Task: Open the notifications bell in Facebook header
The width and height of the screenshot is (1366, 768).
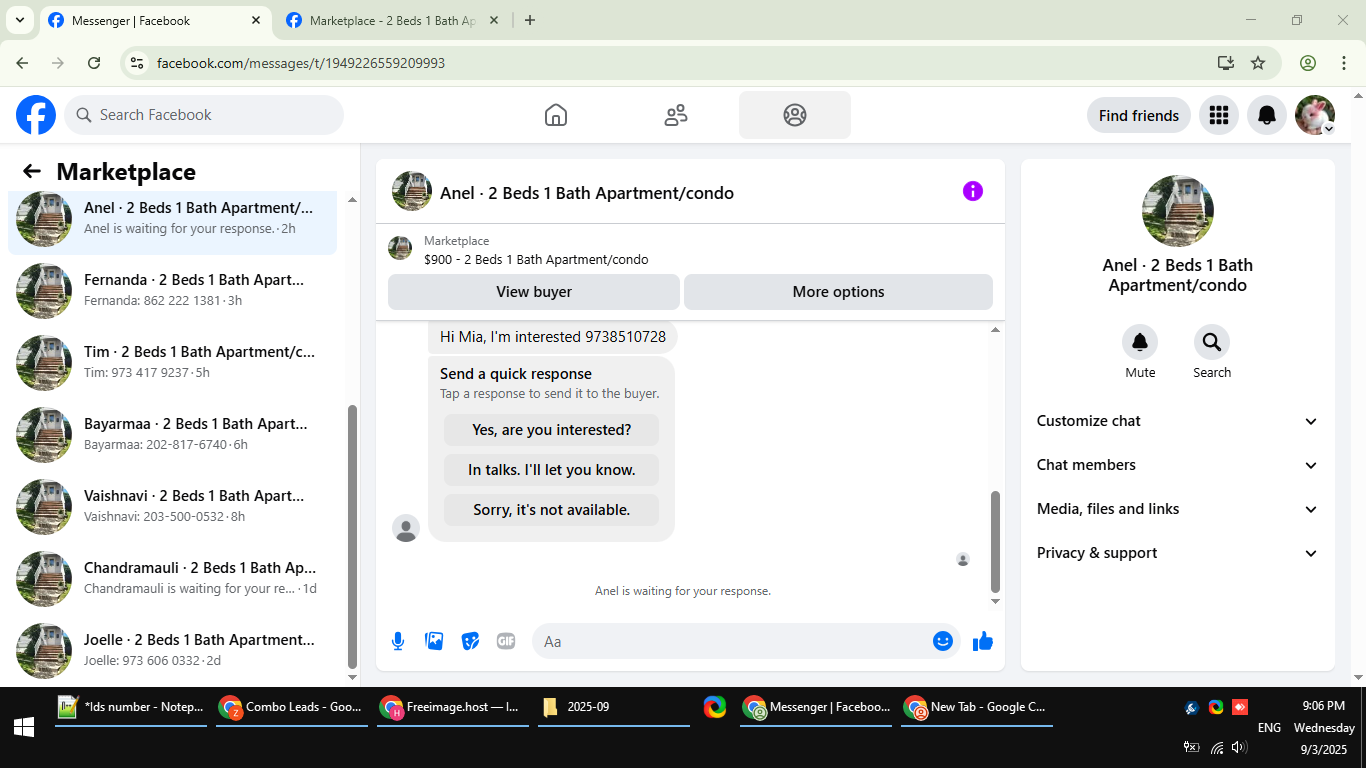Action: [1267, 115]
